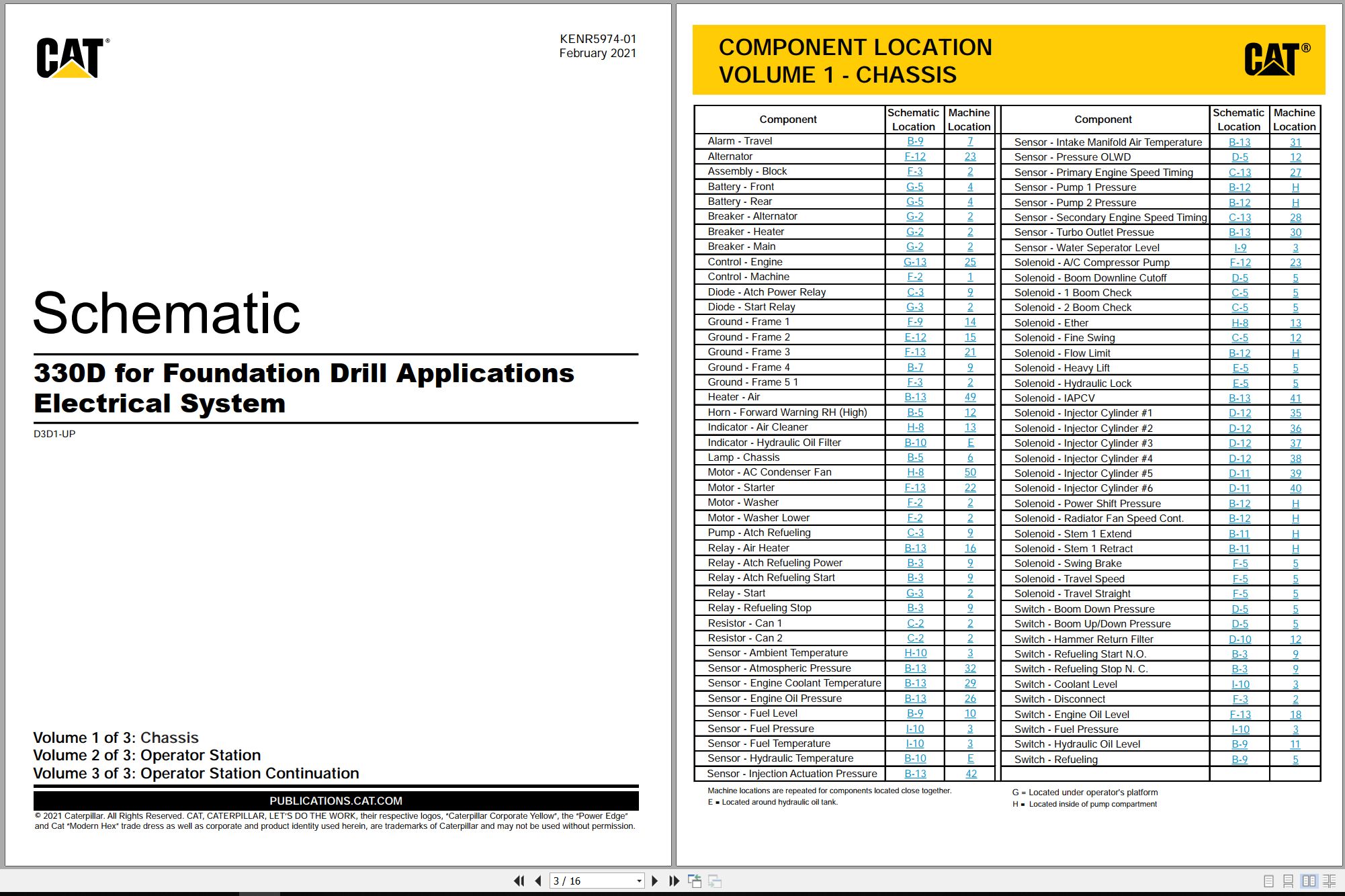Screen dimensions: 1345x896
Task: Click machine location 49 for Heater - Air
Action: tap(970, 397)
